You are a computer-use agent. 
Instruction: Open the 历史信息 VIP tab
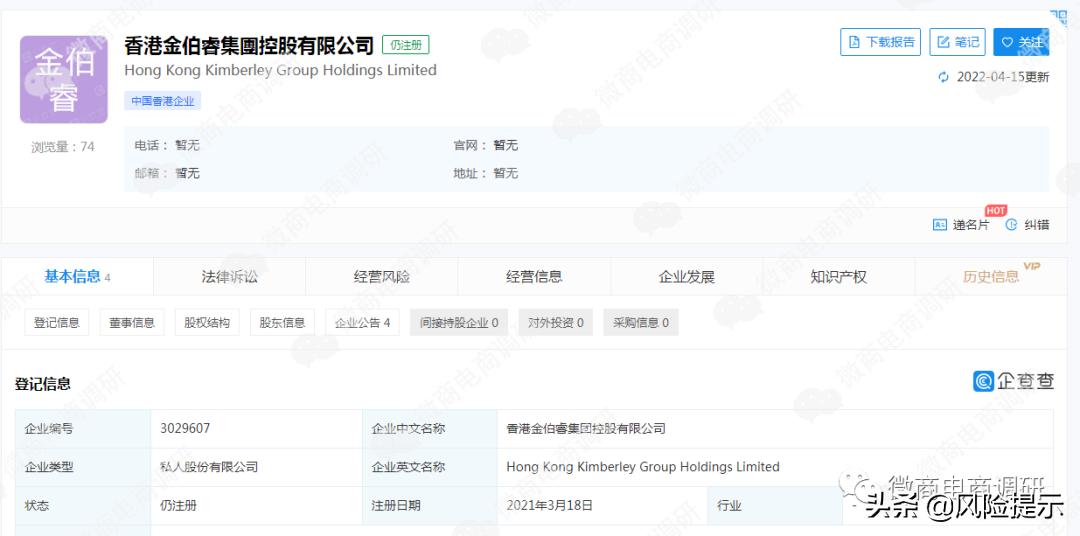click(x=991, y=277)
